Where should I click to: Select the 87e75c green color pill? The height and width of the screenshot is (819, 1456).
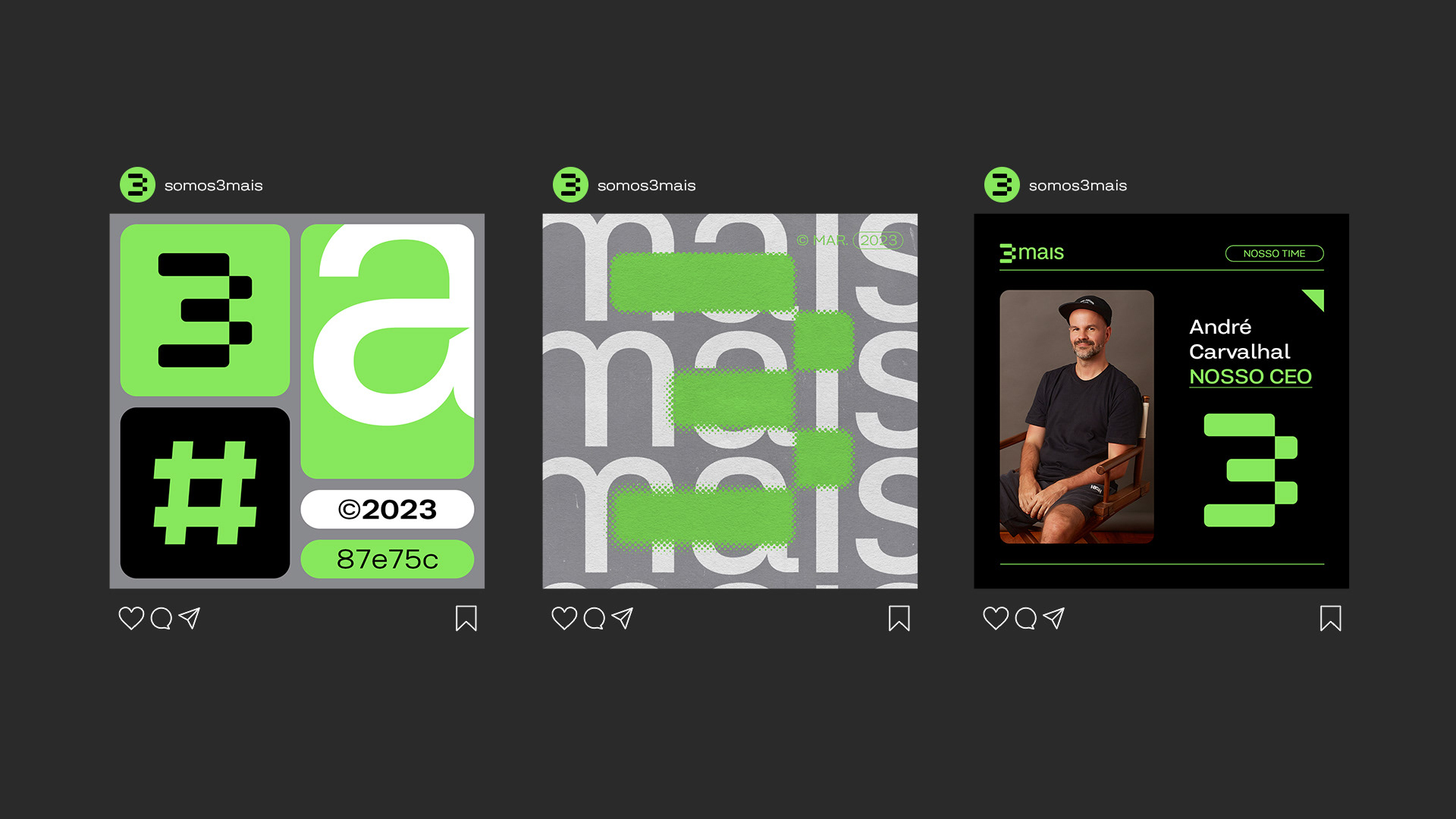click(x=388, y=559)
